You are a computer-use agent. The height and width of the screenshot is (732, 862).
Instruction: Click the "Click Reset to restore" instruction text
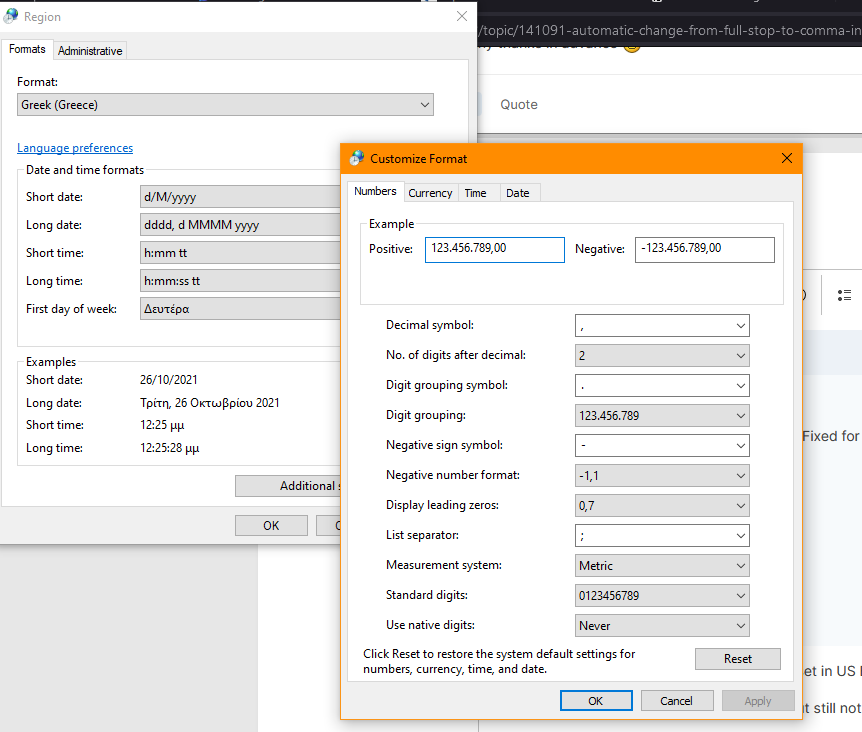[499, 661]
